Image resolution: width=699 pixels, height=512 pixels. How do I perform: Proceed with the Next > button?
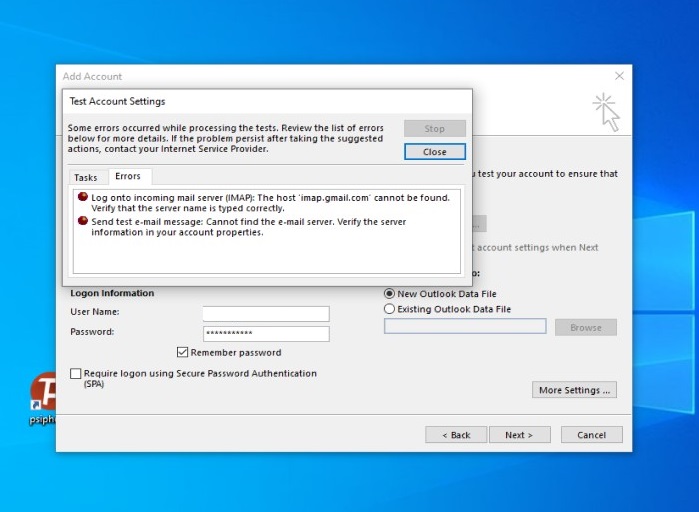click(x=520, y=435)
